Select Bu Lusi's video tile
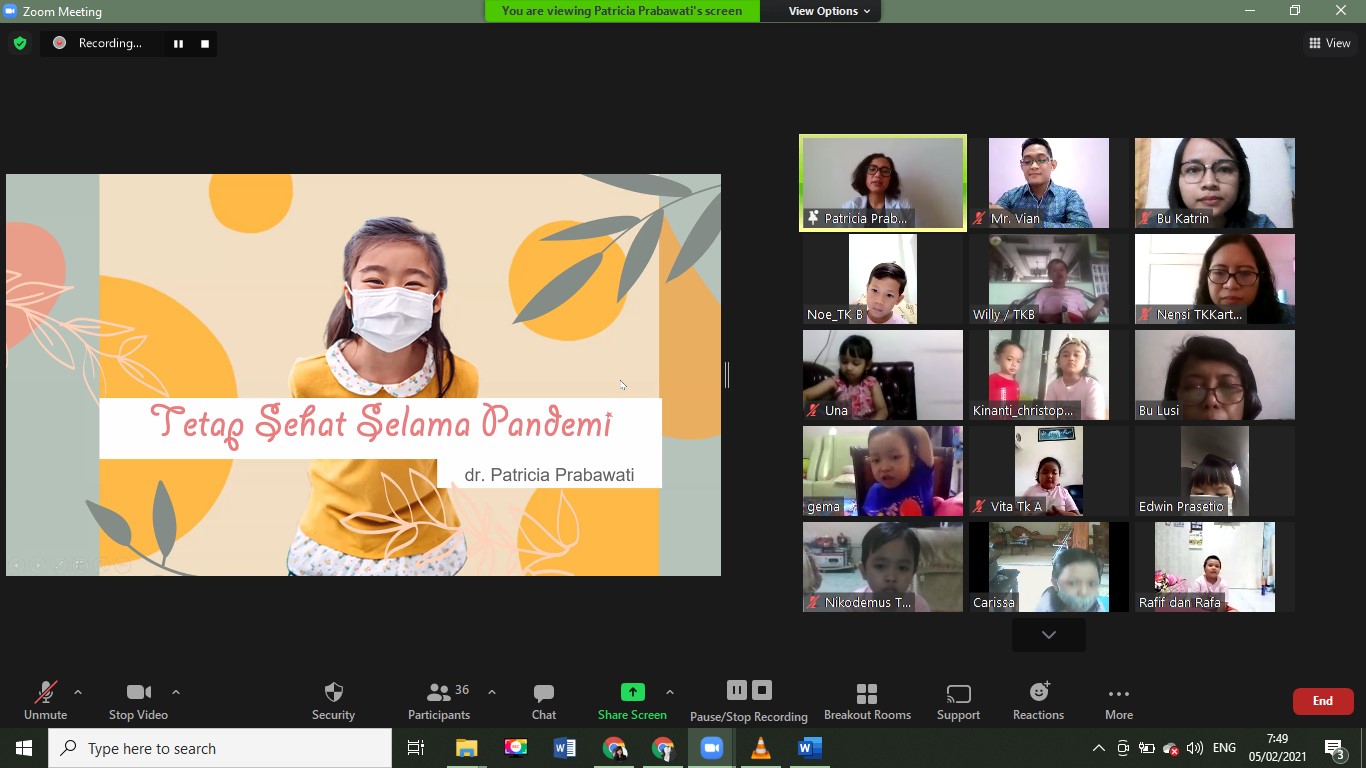This screenshot has height=768, width=1366. [1215, 375]
